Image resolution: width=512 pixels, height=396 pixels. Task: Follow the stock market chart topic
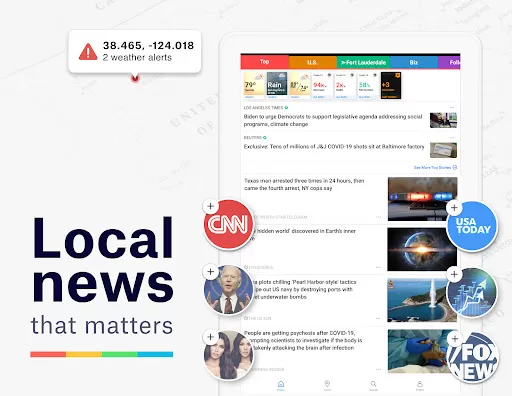point(454,274)
